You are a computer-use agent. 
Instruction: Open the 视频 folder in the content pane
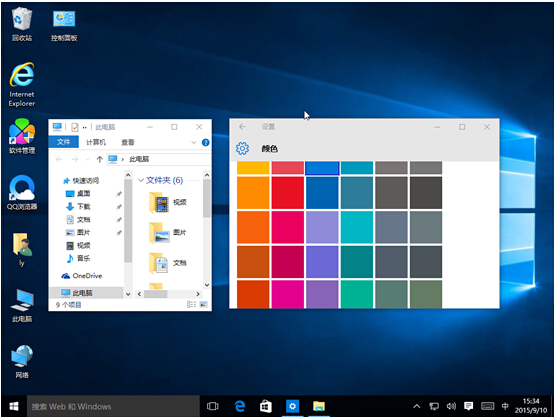point(167,203)
